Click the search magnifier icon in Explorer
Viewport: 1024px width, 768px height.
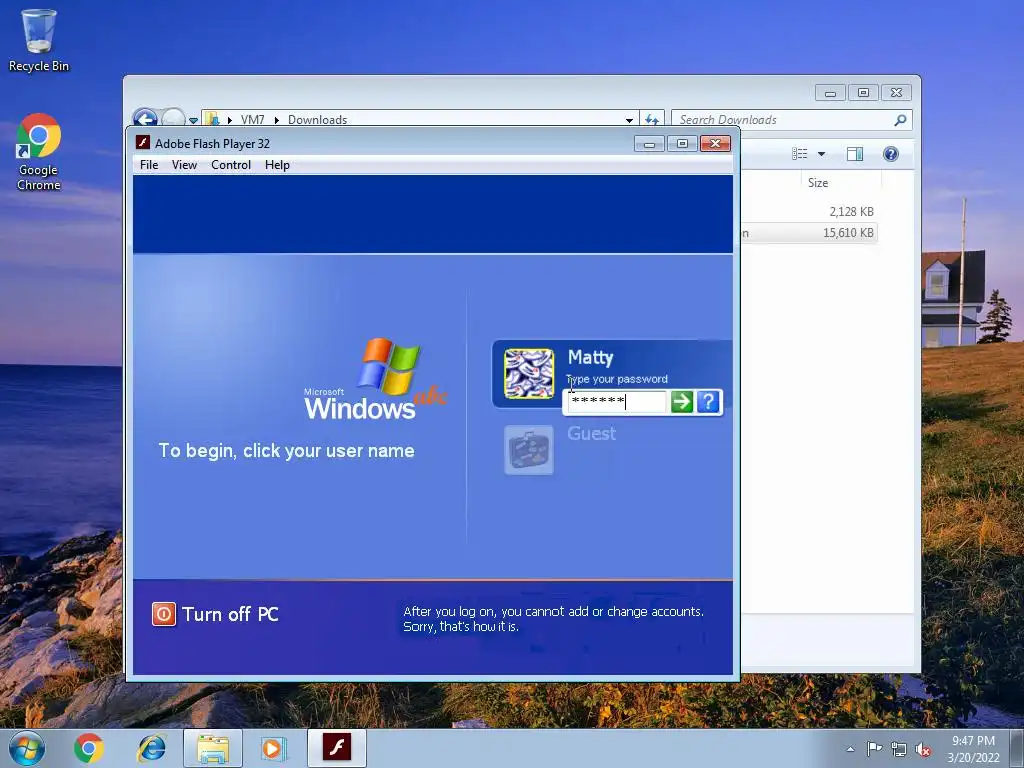click(x=901, y=120)
